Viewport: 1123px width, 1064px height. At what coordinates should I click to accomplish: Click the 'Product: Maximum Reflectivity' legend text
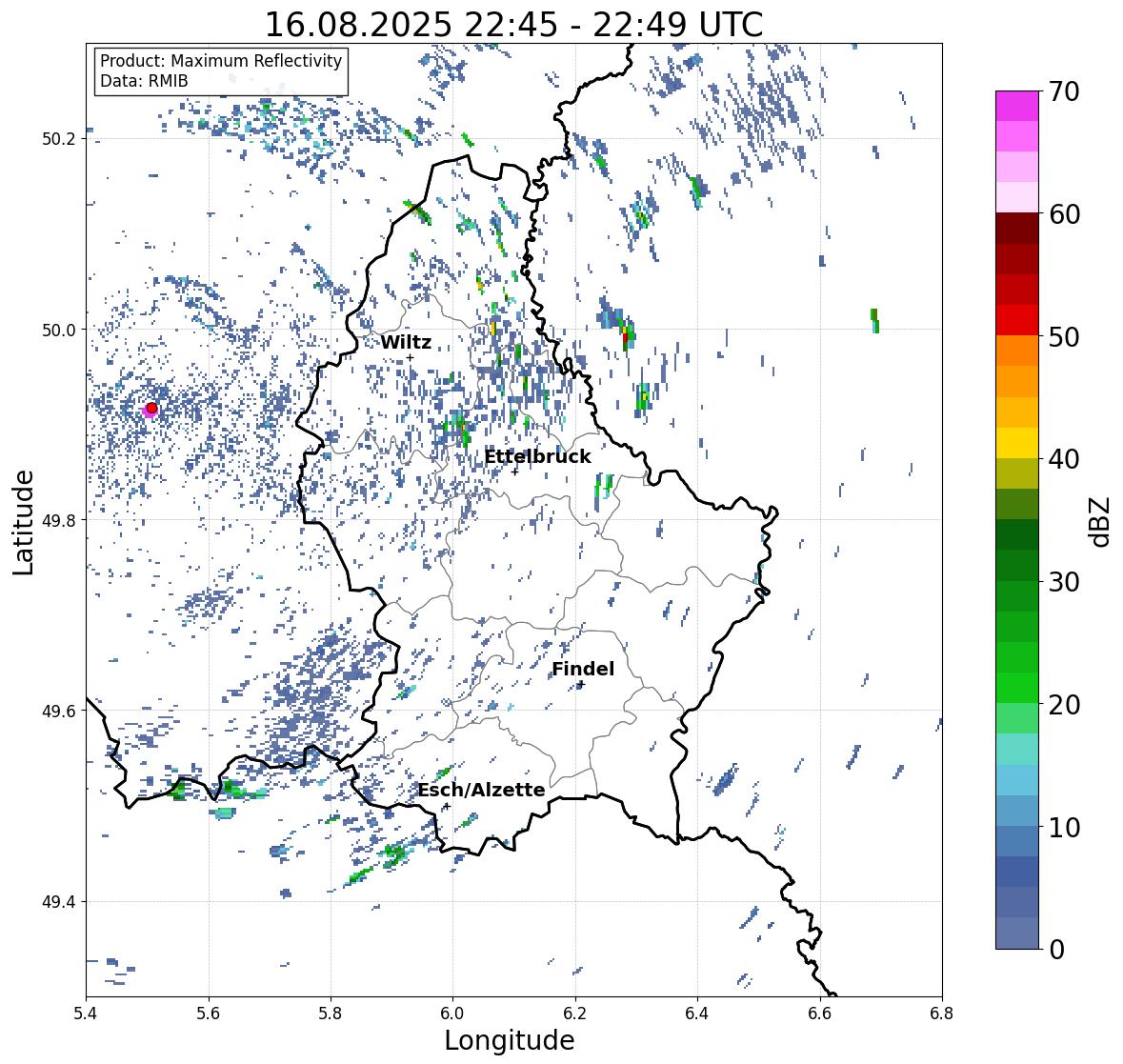tap(221, 61)
